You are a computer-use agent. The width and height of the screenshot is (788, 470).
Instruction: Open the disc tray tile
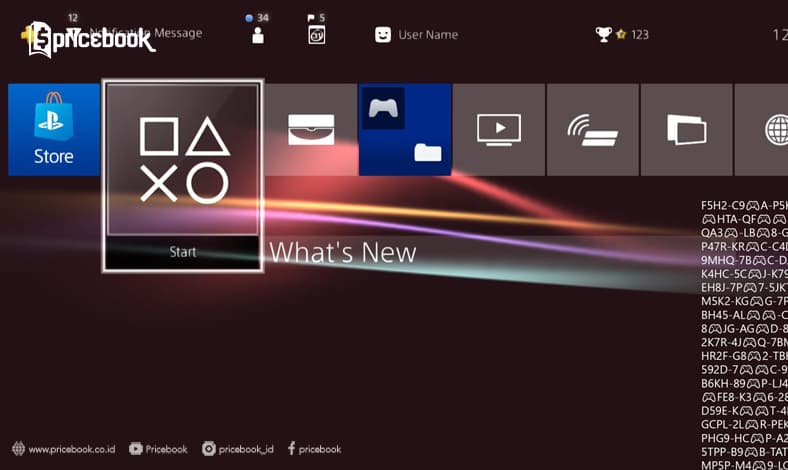coord(311,130)
